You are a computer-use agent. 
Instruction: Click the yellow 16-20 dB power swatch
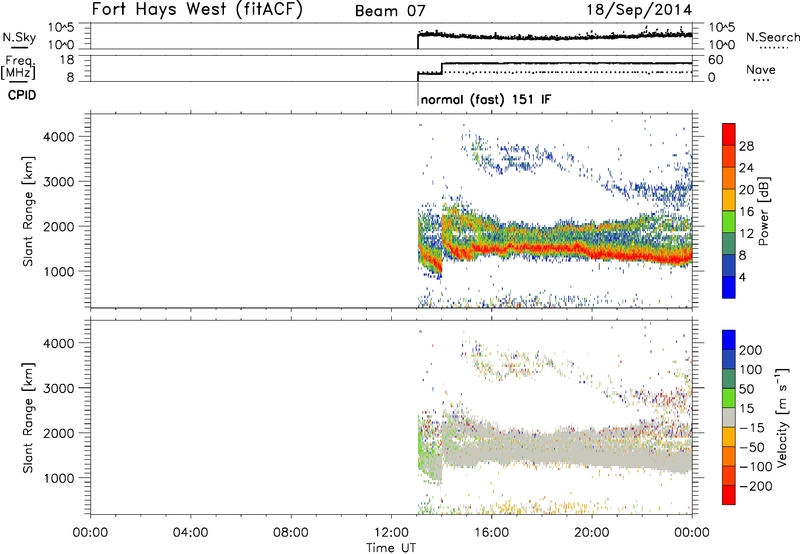(x=729, y=200)
